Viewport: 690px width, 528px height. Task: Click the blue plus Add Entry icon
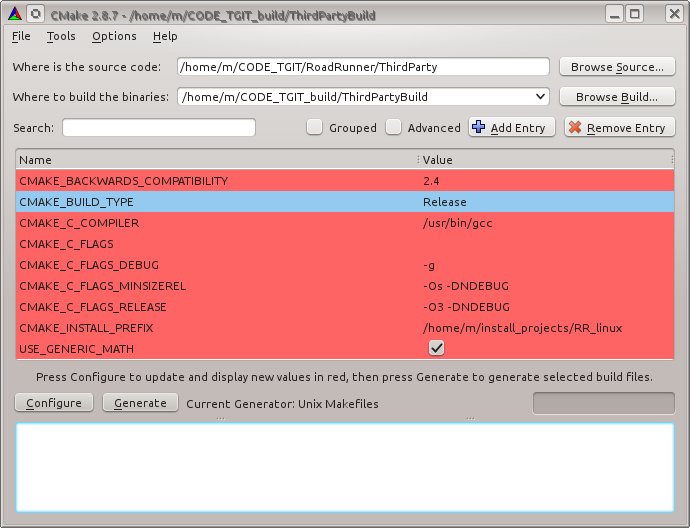[x=478, y=128]
